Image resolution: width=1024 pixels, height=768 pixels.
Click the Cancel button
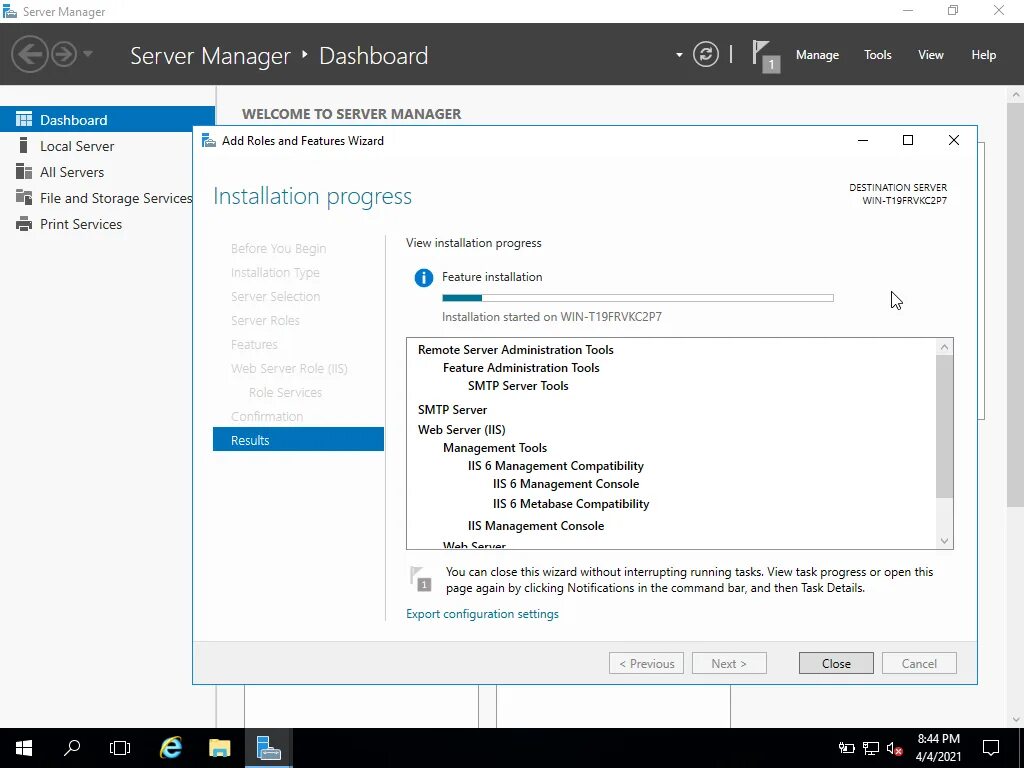pos(919,664)
